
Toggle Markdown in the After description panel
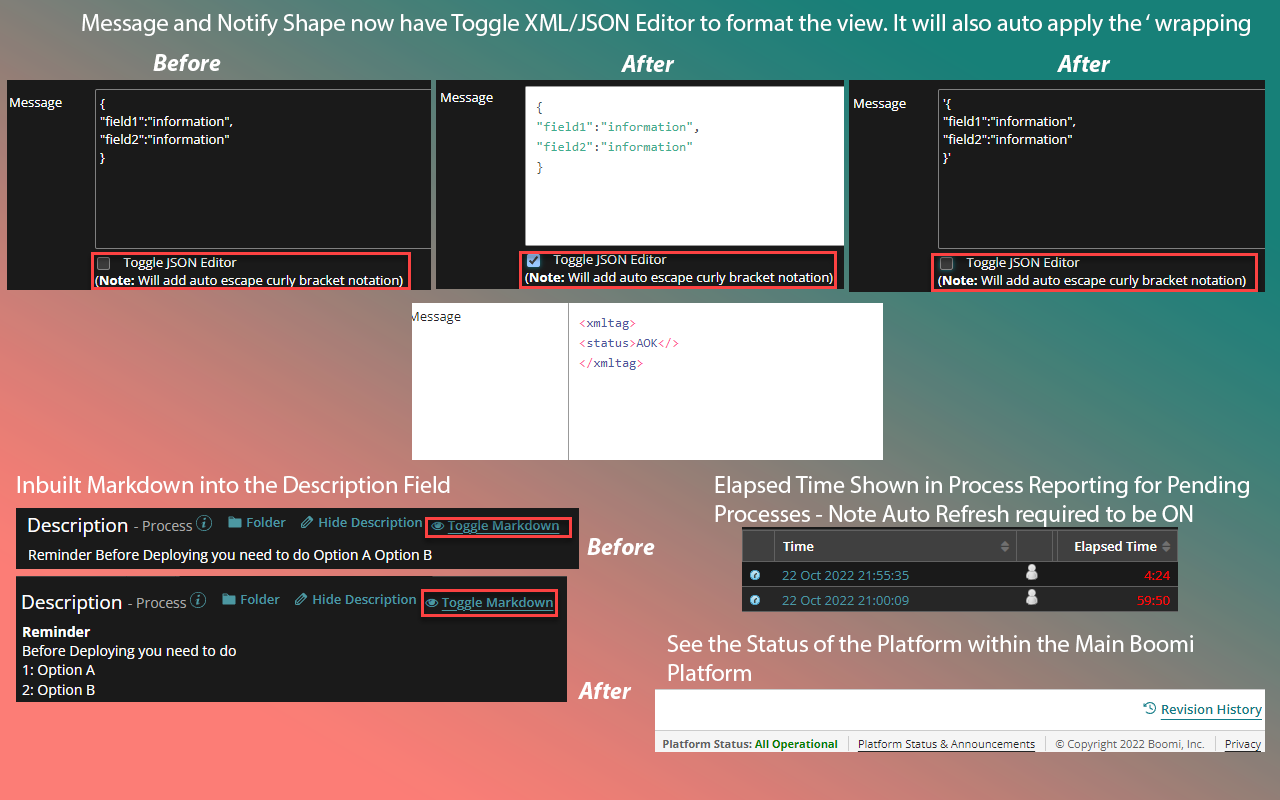497,602
